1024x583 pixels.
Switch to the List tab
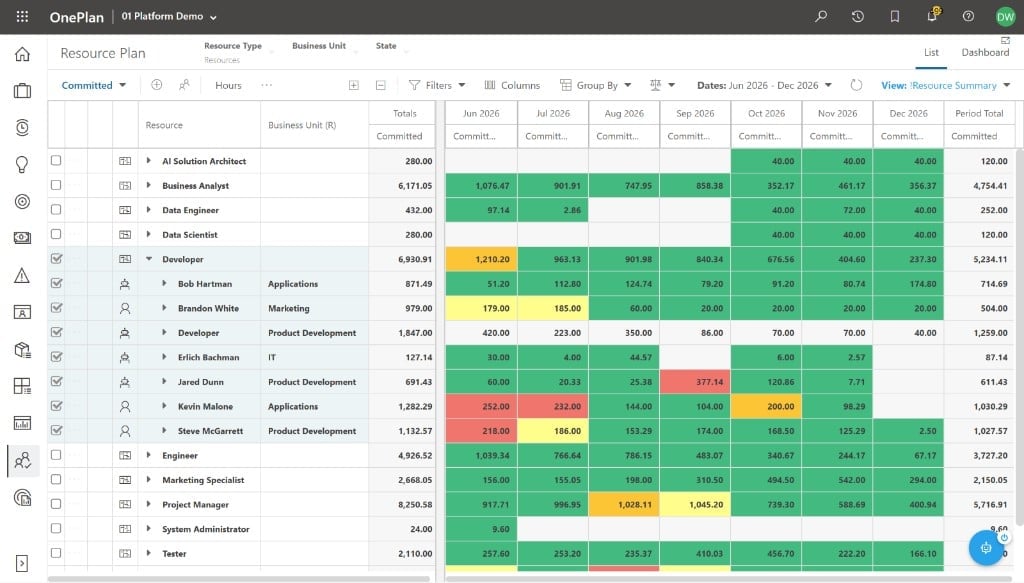[x=931, y=53]
